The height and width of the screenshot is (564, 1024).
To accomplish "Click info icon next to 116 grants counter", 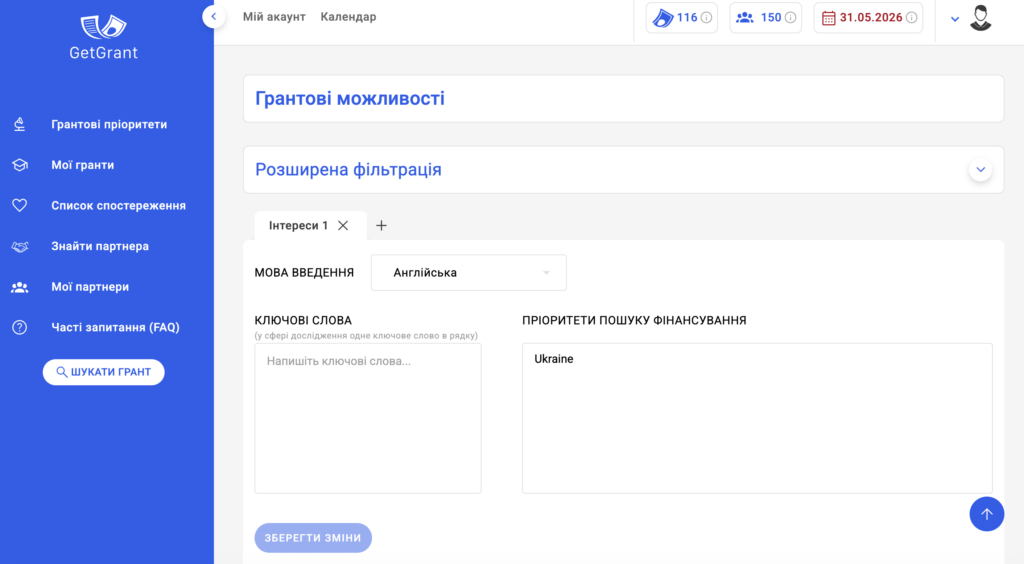I will [x=707, y=18].
